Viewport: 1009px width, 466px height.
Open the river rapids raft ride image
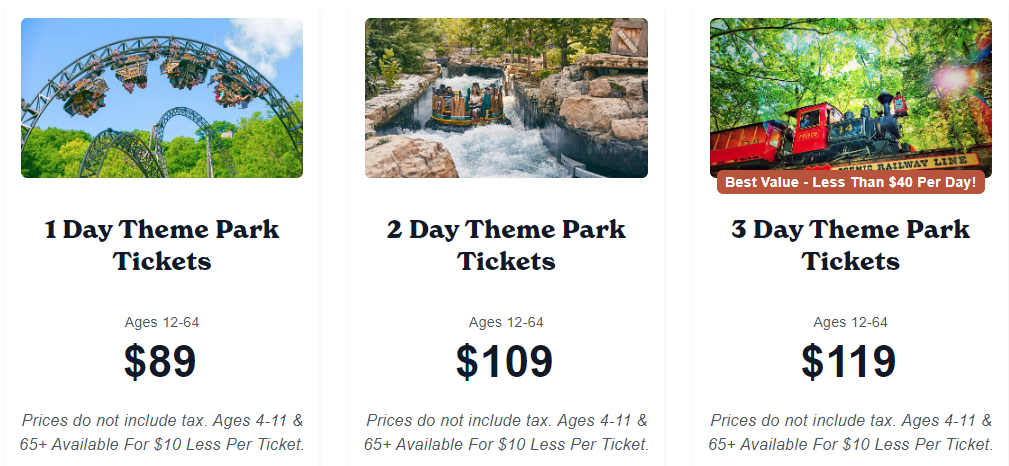(x=506, y=98)
